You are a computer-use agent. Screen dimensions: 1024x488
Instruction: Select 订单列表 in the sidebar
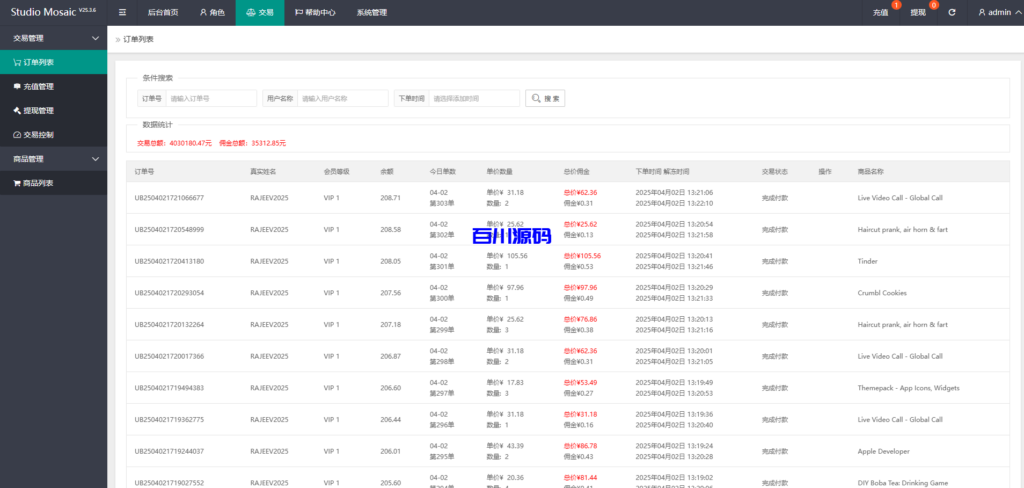(38, 62)
